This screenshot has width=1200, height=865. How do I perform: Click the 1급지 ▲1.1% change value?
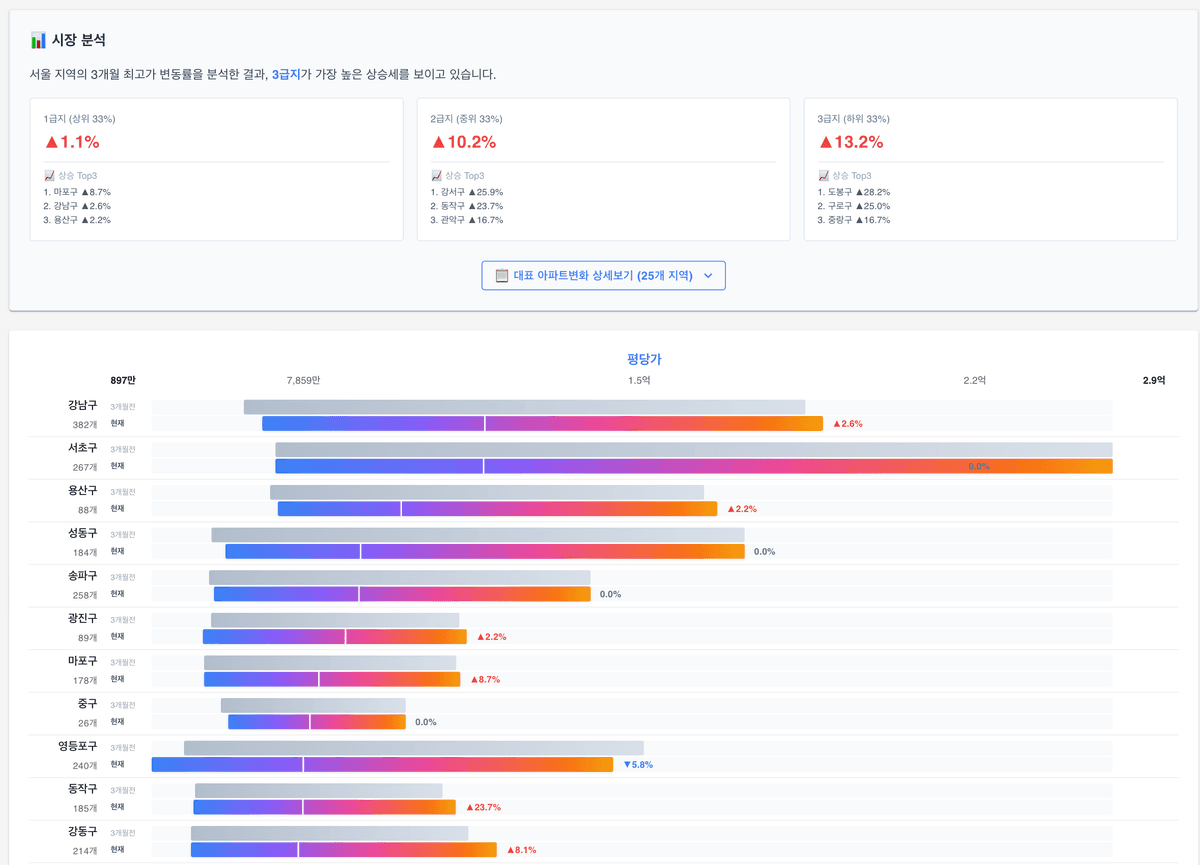pyautogui.click(x=72, y=142)
